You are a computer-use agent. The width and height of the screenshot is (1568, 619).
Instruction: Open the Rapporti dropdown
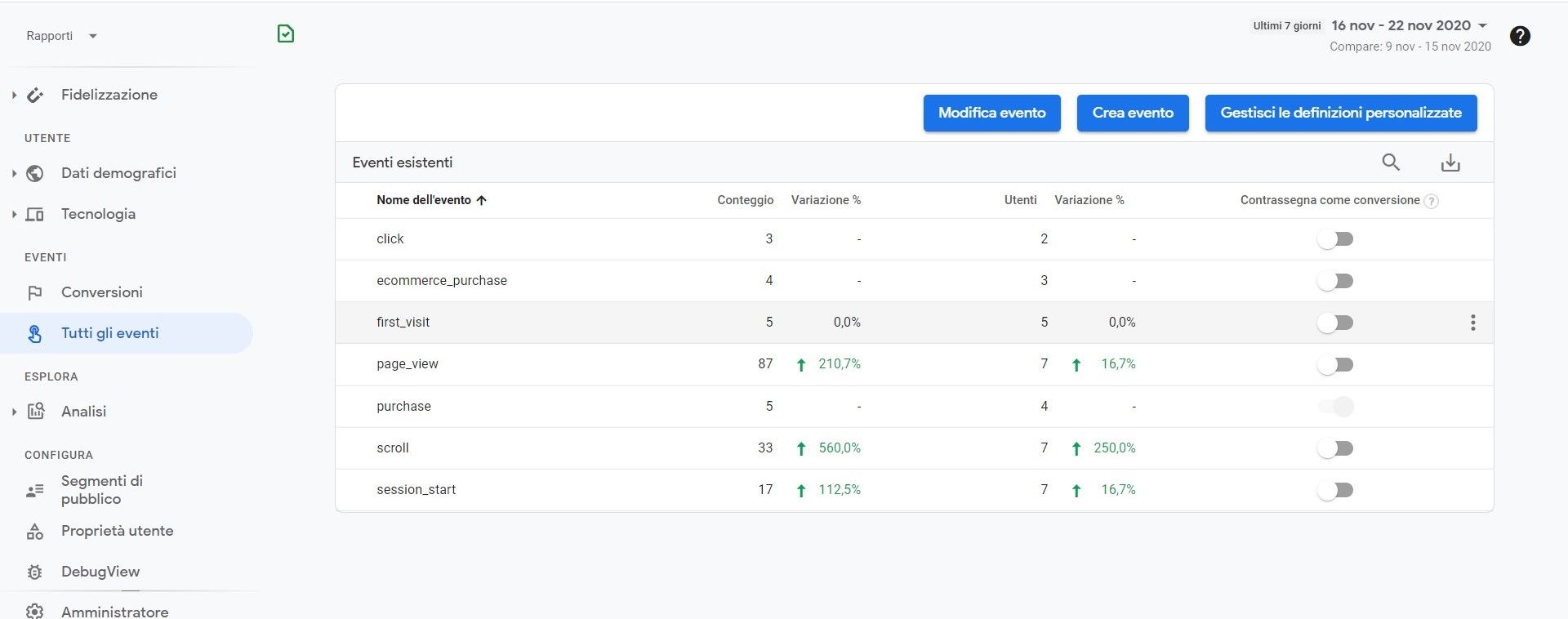62,36
